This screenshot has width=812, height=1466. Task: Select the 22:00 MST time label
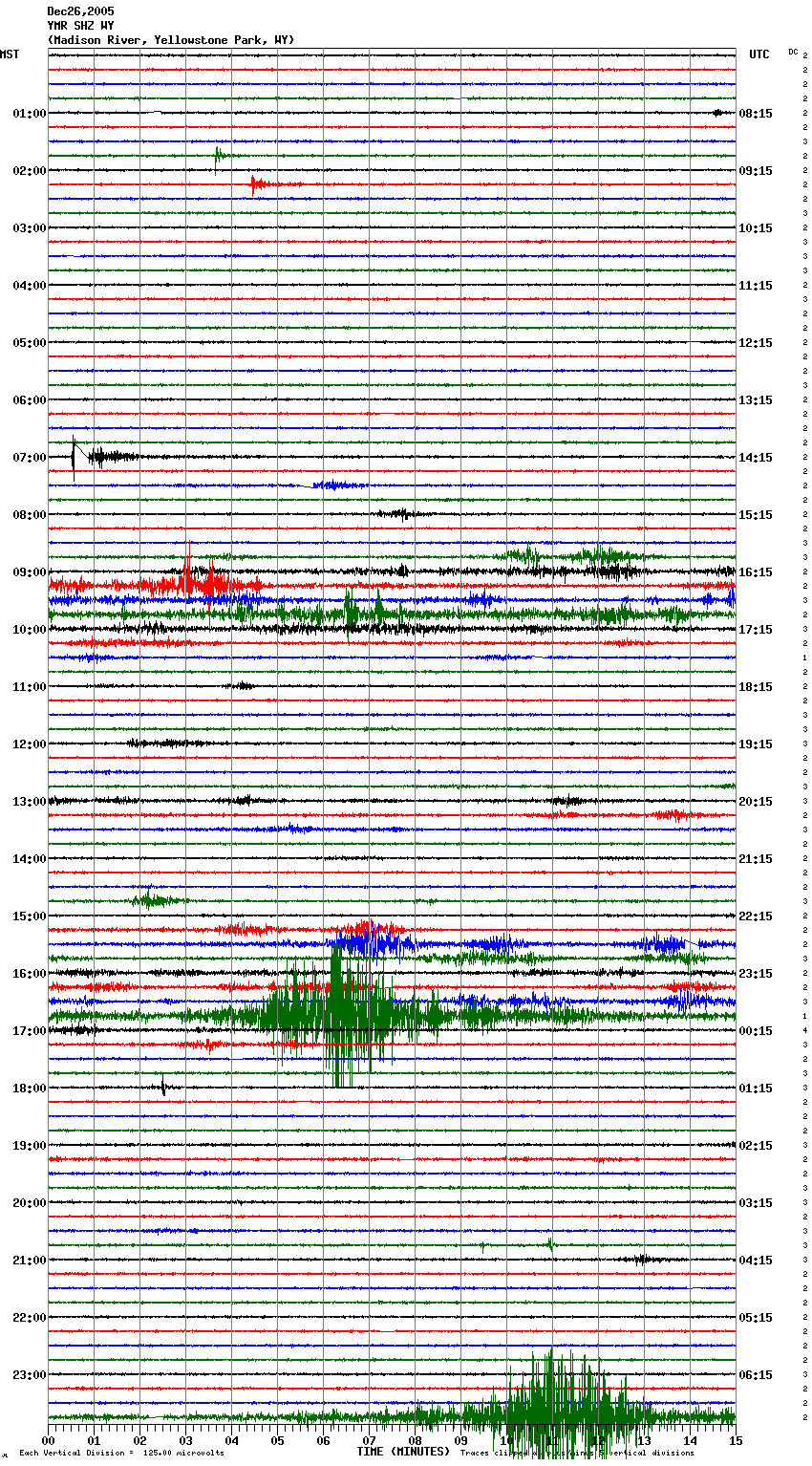coord(30,1318)
